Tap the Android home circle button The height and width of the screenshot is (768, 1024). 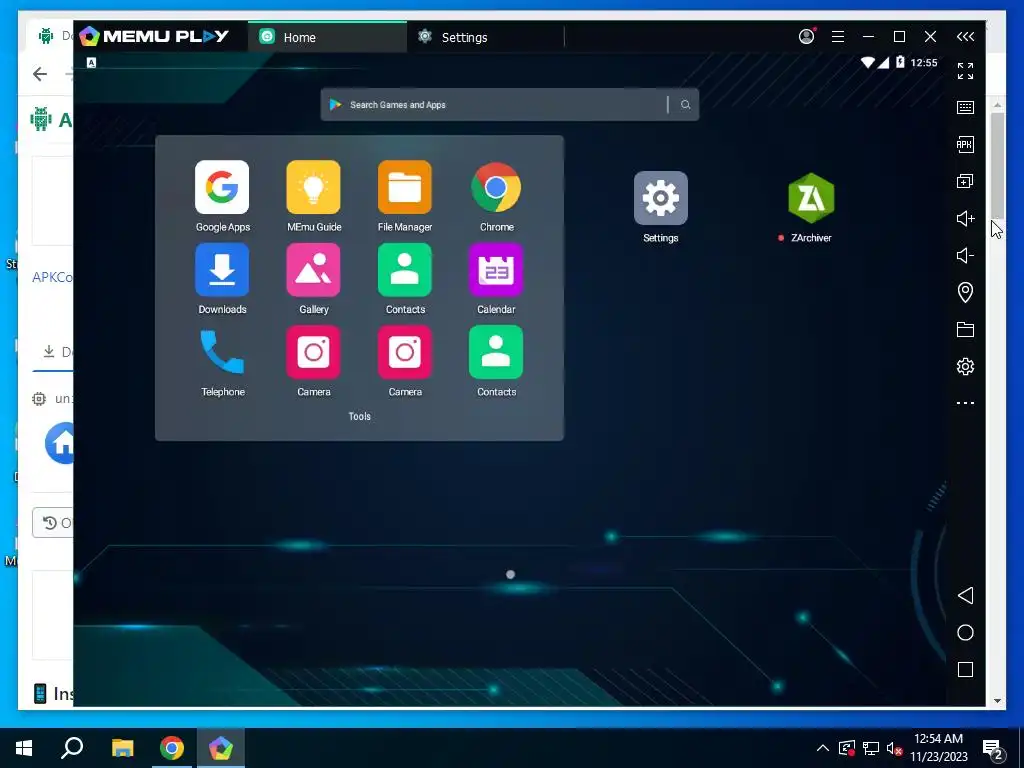point(965,633)
